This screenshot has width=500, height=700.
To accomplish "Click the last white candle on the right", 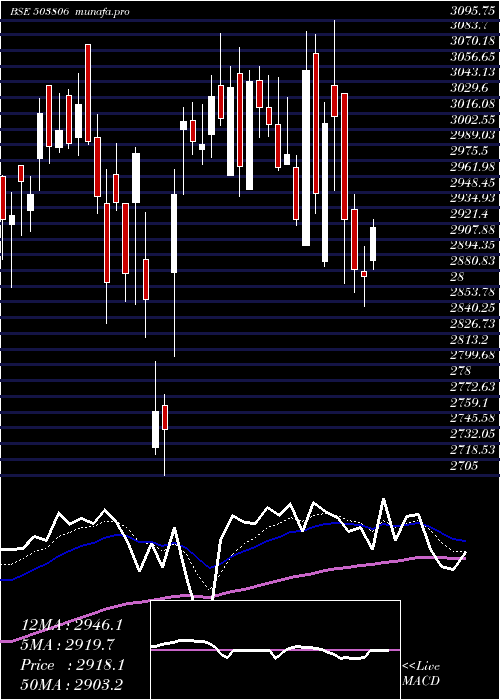I will [x=373, y=244].
